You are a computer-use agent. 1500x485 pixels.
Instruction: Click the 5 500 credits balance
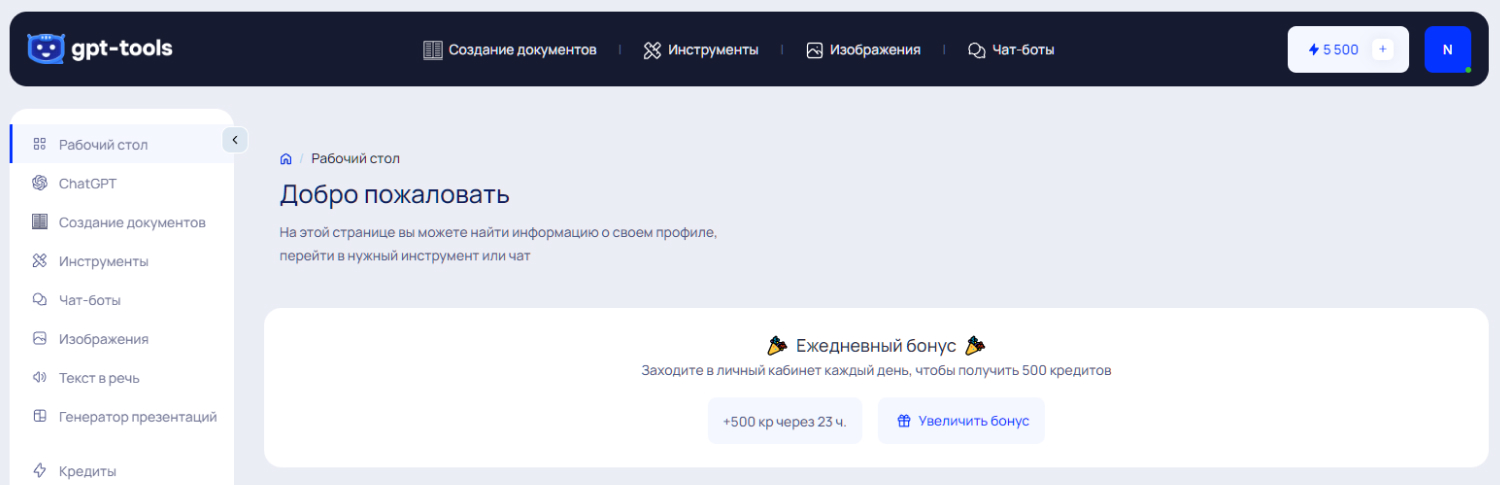pos(1341,49)
